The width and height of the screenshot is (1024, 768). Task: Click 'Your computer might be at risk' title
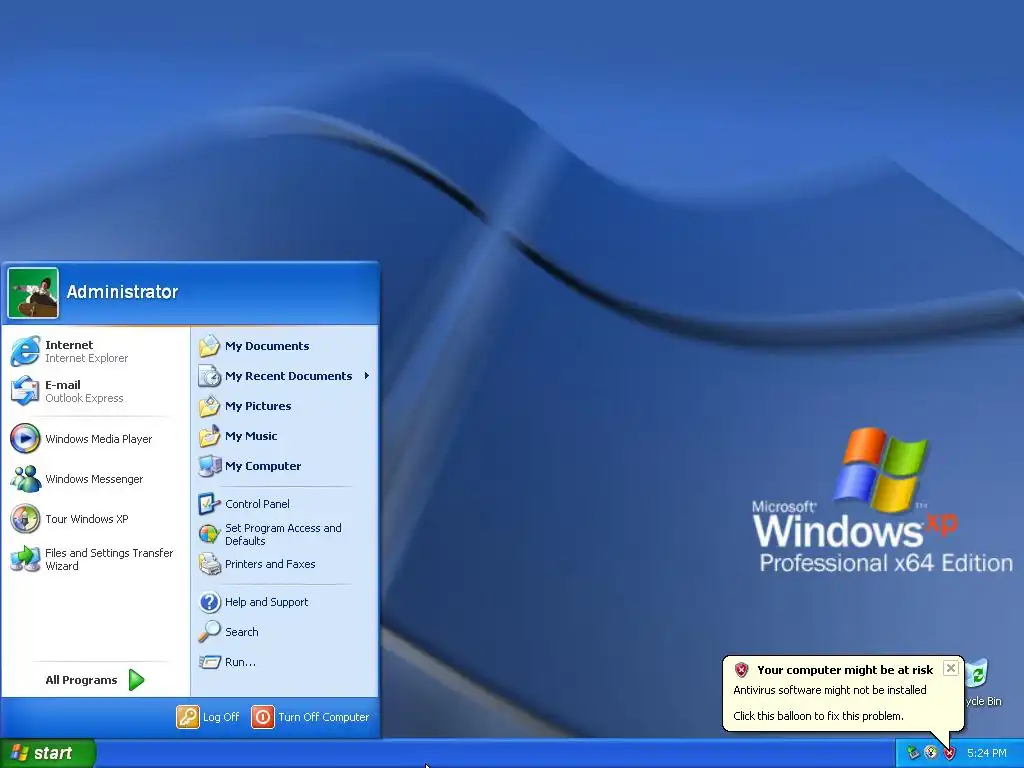(x=845, y=670)
